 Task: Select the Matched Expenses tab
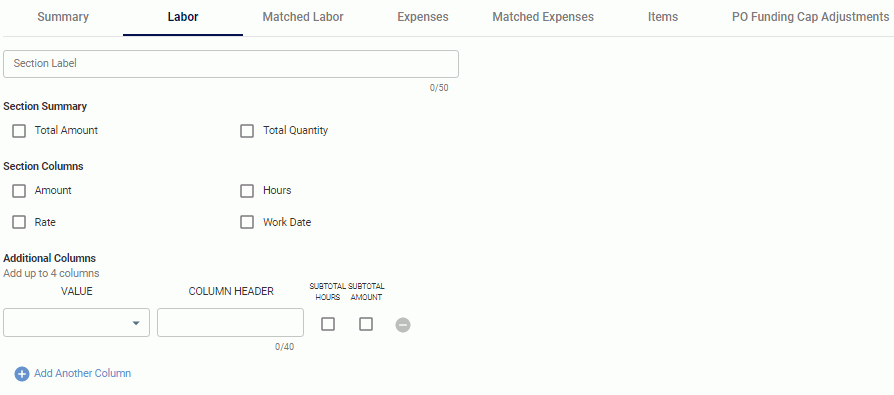click(543, 17)
